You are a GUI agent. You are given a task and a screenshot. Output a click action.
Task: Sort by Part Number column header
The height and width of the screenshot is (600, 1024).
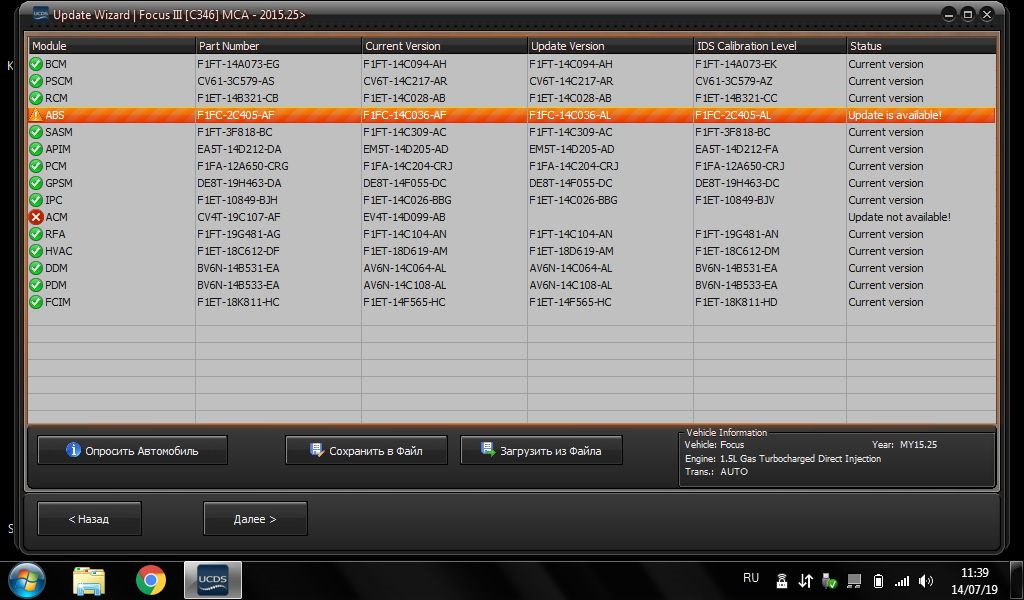(278, 46)
